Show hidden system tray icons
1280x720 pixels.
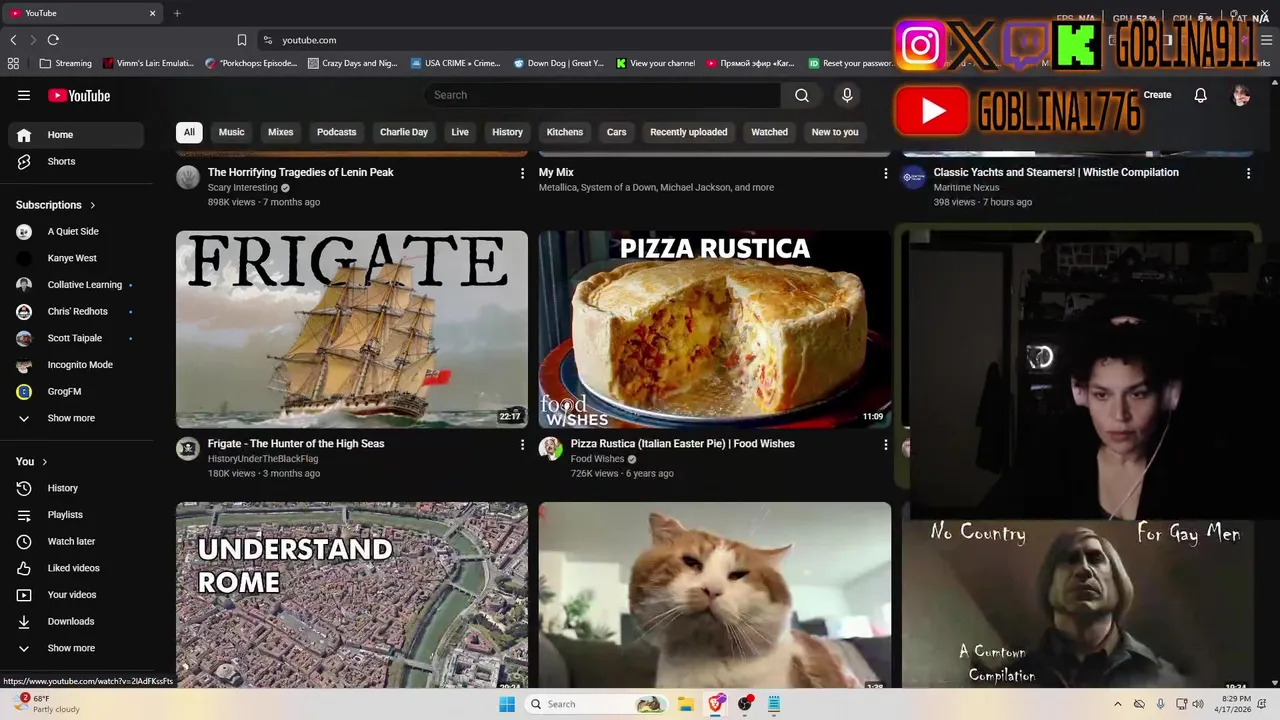click(x=1118, y=704)
